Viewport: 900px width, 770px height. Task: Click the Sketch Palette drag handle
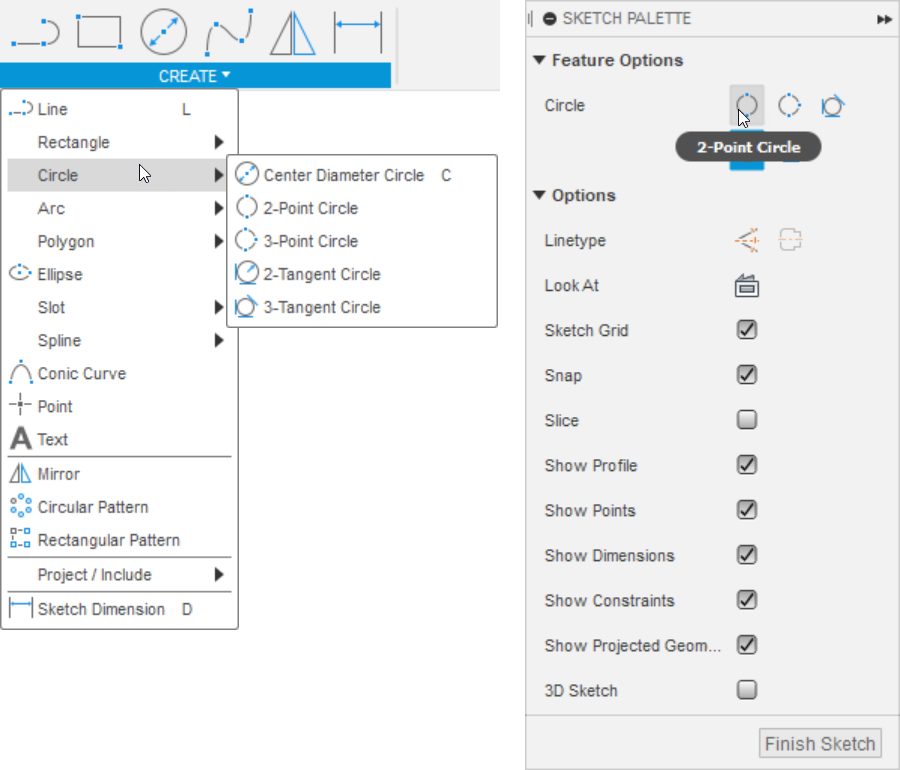[530, 19]
